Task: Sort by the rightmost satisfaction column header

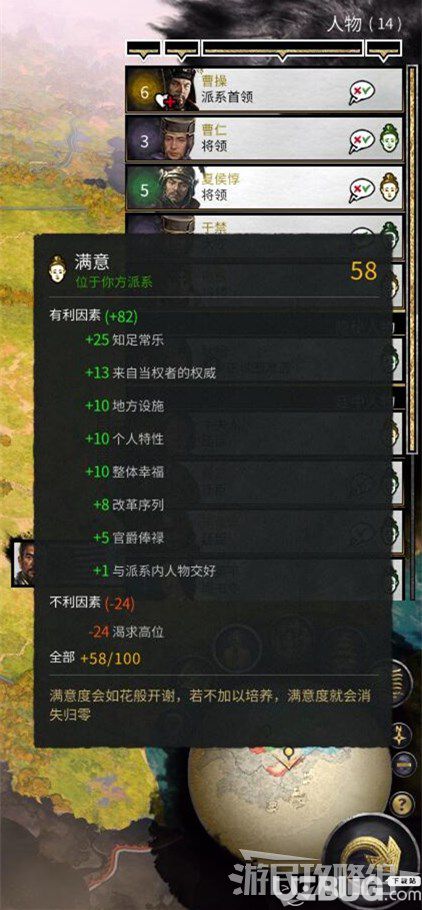Action: point(385,50)
